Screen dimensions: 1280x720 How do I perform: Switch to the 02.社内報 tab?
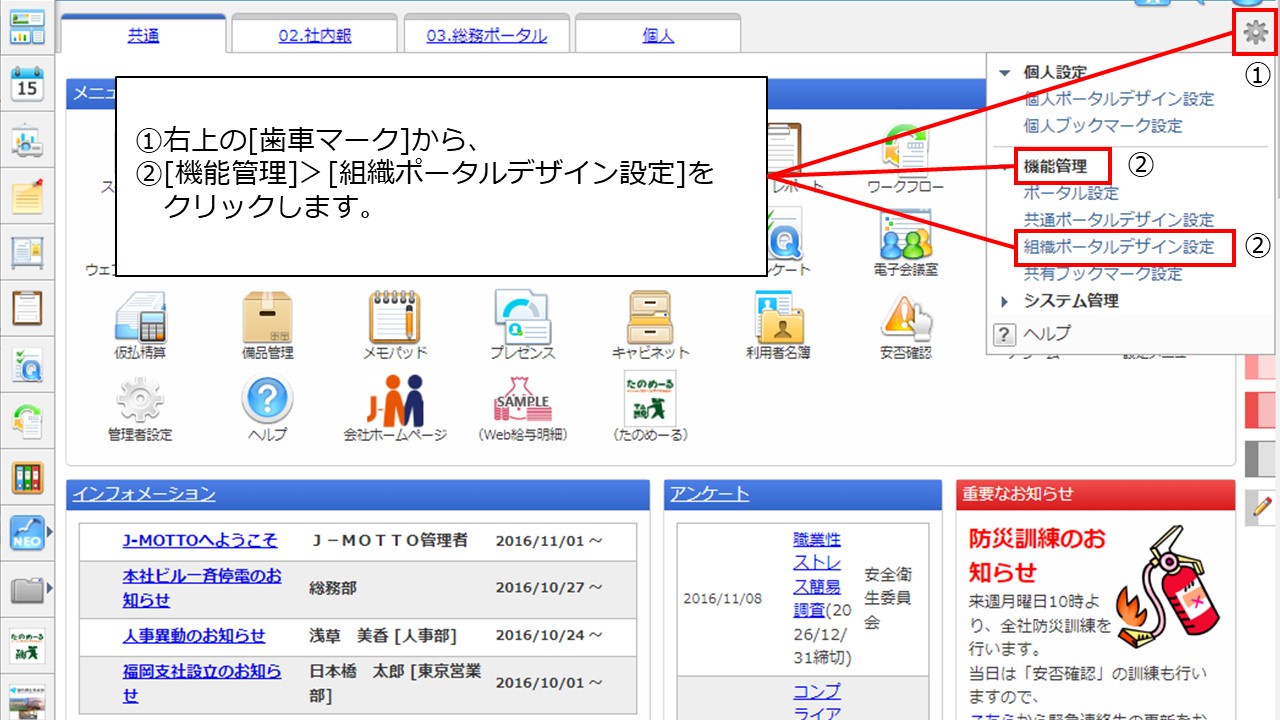[x=315, y=36]
